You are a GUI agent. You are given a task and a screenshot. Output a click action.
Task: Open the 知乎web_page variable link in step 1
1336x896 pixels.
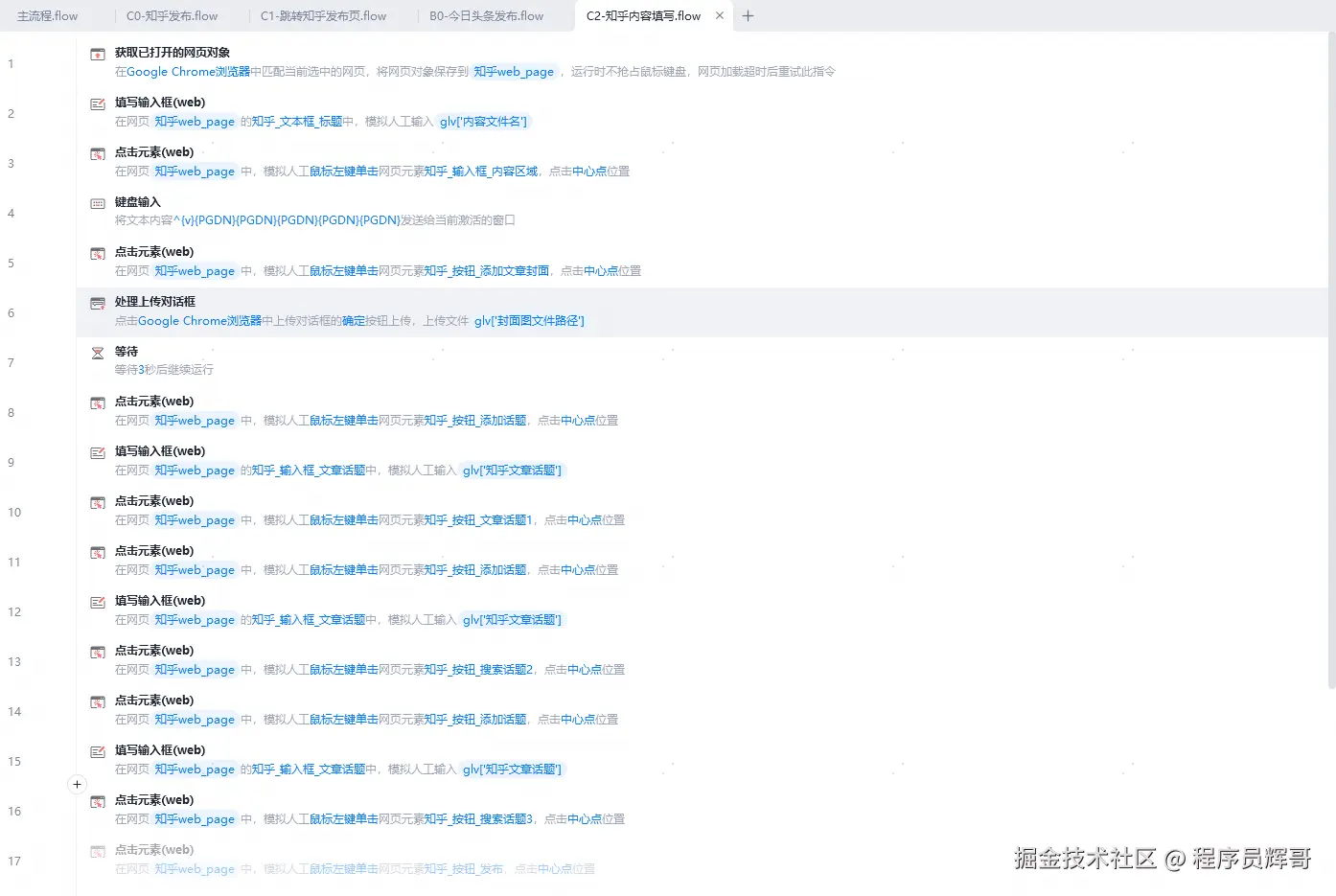click(514, 71)
